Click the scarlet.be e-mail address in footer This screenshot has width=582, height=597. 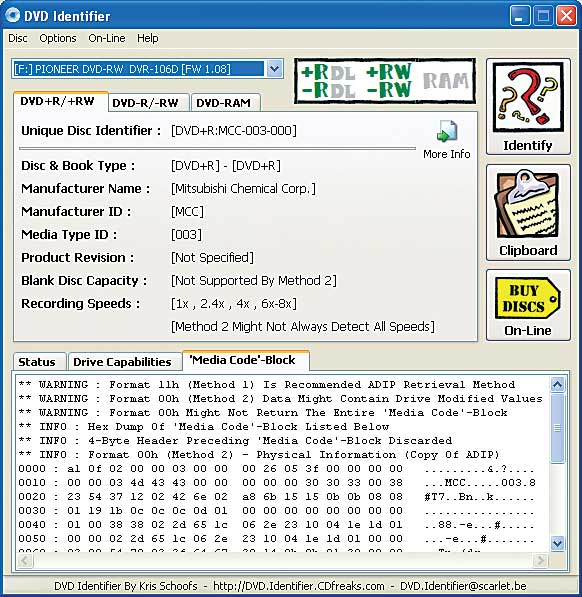tap(463, 586)
